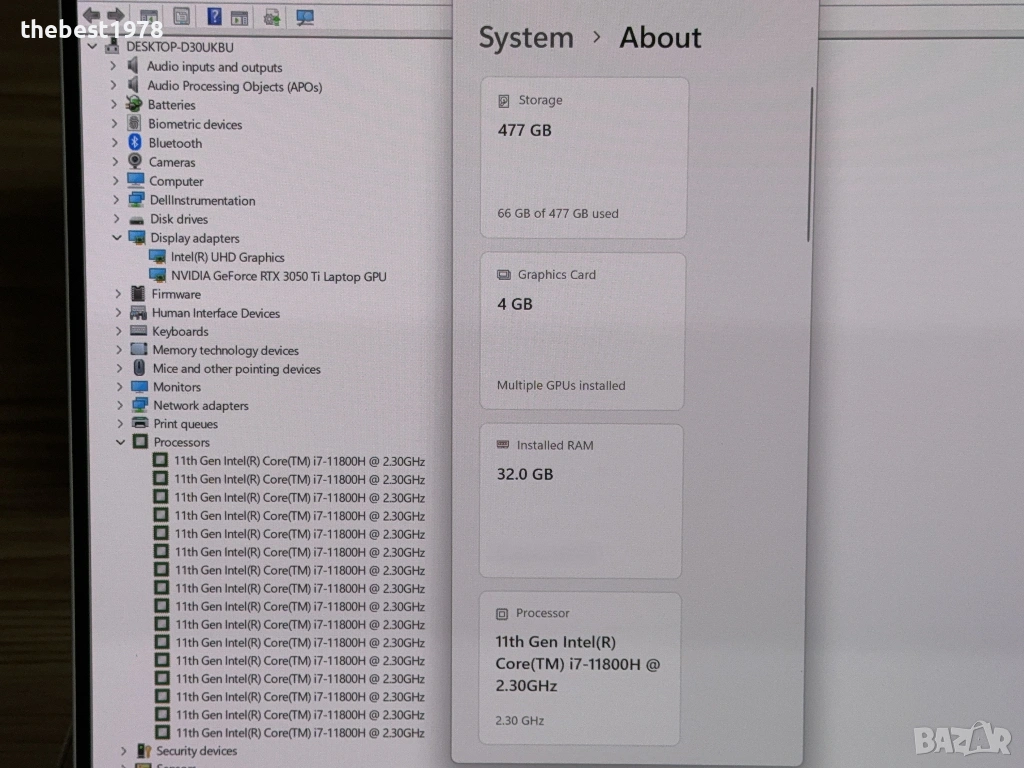This screenshot has width=1024, height=768.
Task: Select NVIDIA GeForce RTX 3050 Ti device
Action: pyautogui.click(x=278, y=276)
